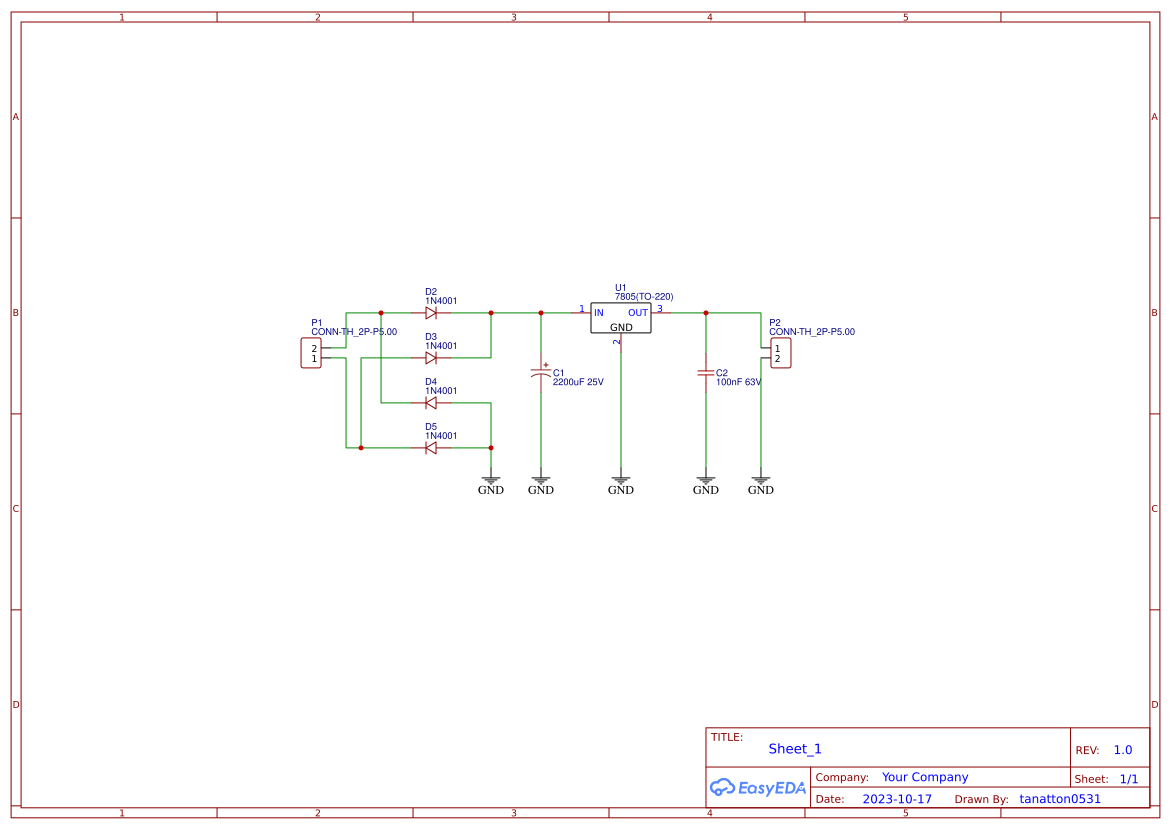Screen dimensions: 1172x829
Task: Select connector P2 on the output side
Action: 779,352
